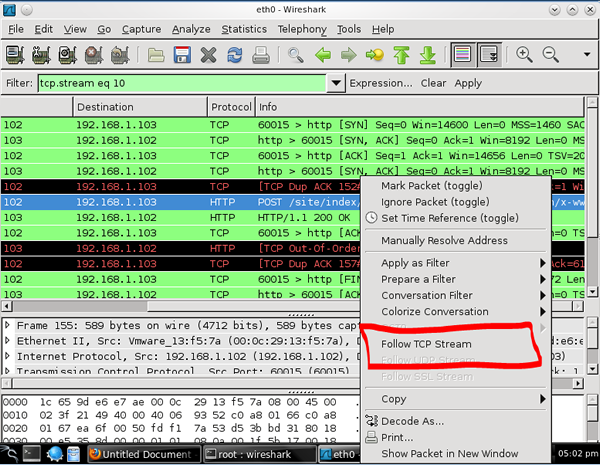Toggle auto scroll in live capture
Viewport: 600px width, 465px height.
[489, 55]
